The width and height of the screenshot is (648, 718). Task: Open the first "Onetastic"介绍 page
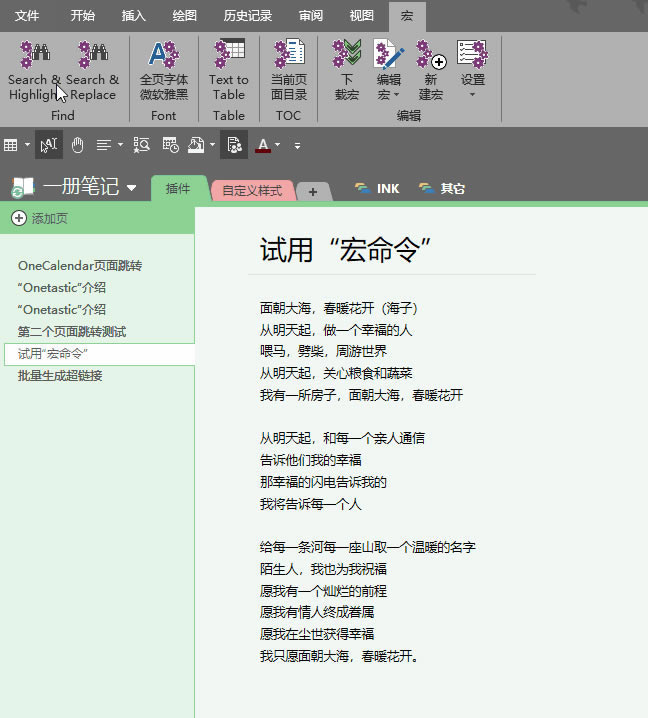point(61,288)
